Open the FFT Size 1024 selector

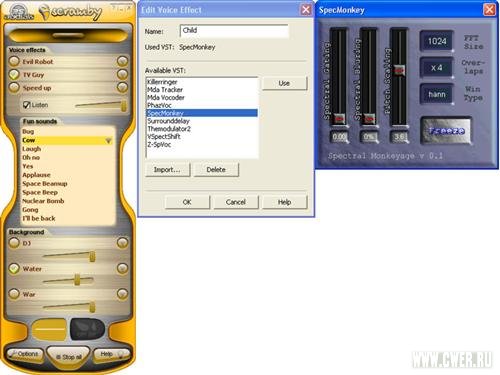pos(437,41)
